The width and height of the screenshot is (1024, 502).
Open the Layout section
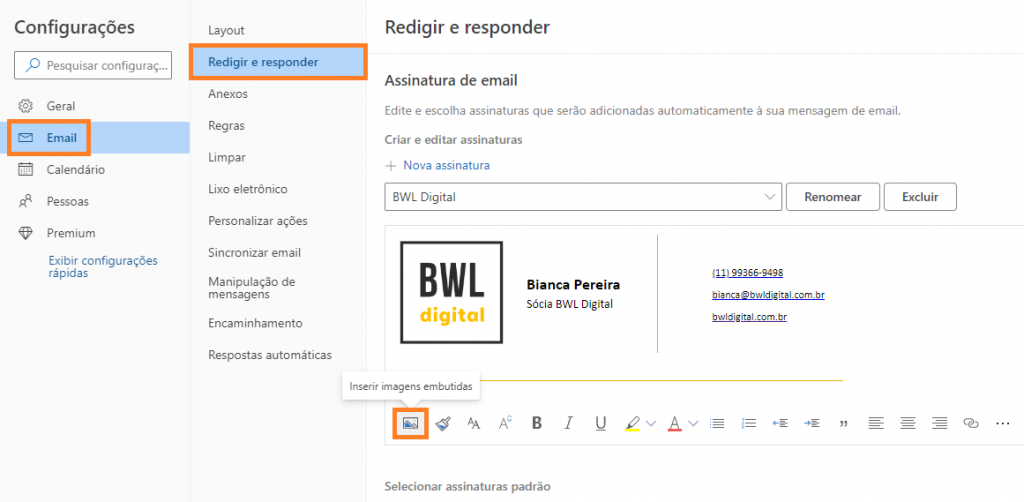pyautogui.click(x=226, y=30)
